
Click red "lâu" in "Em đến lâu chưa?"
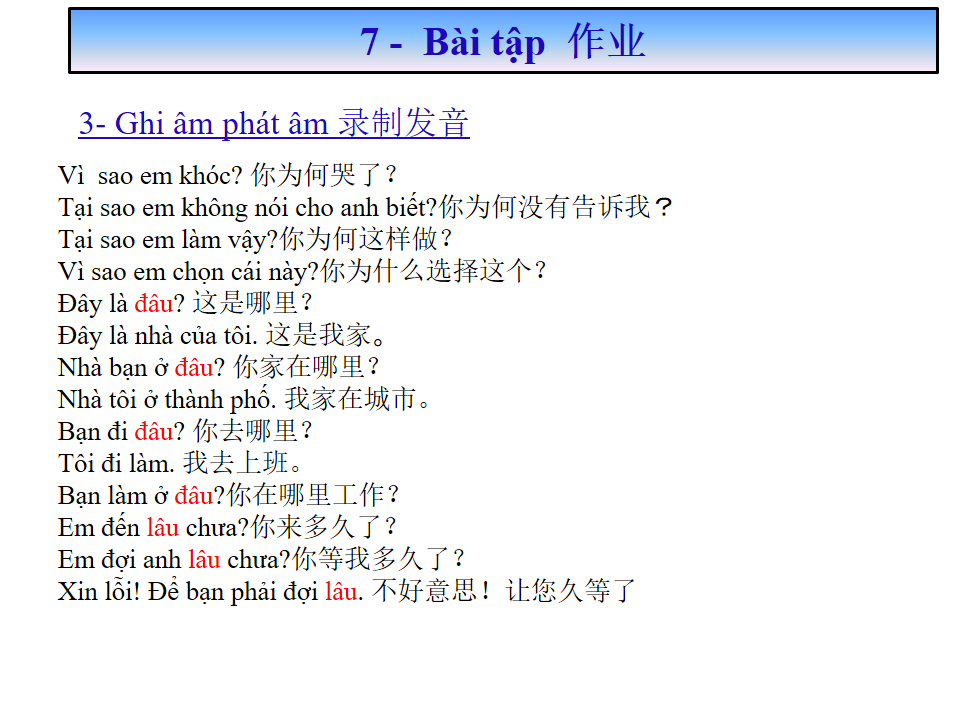coord(162,527)
